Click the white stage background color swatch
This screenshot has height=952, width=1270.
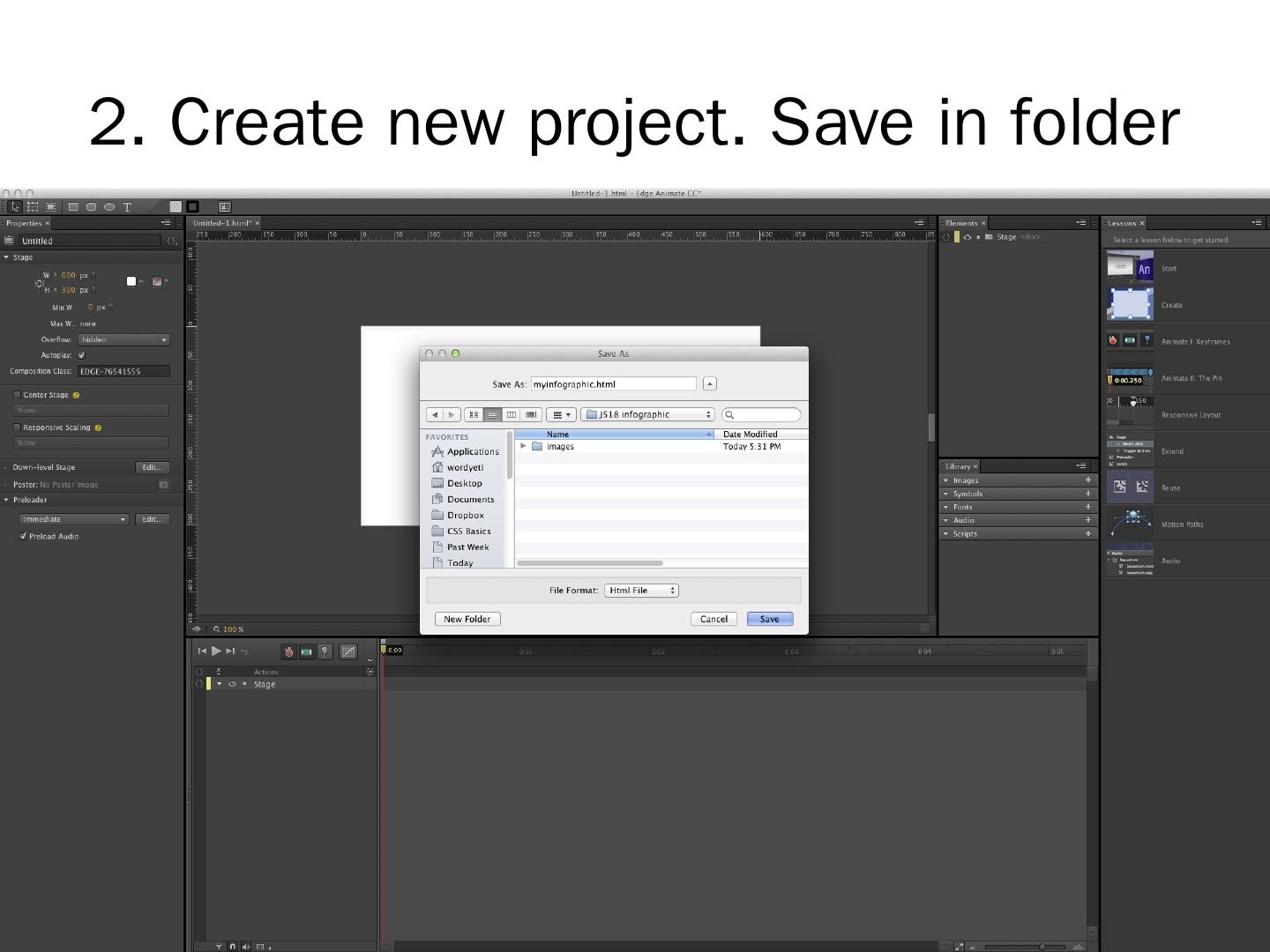(131, 281)
